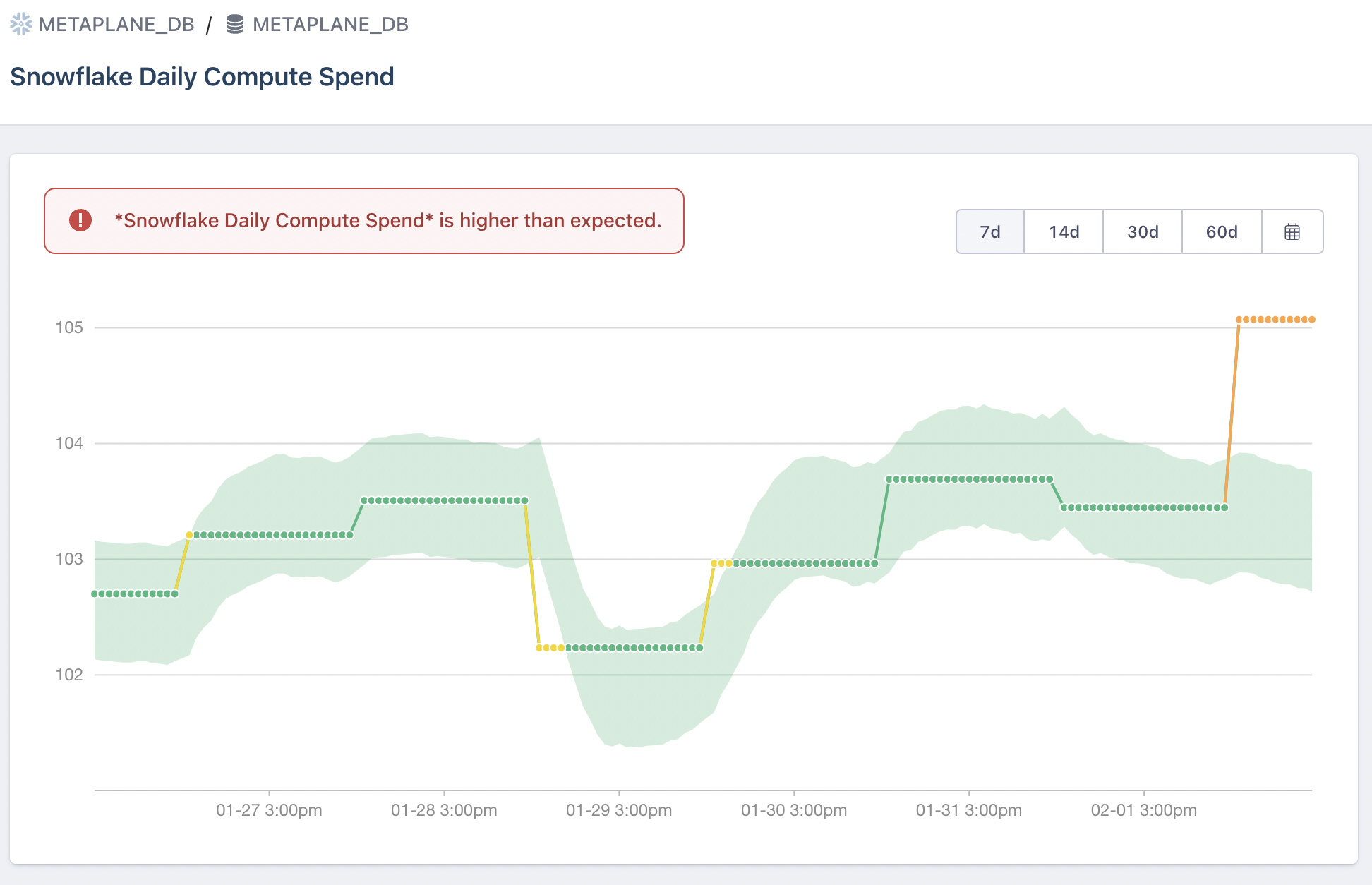Click the higher than expected alert message
The image size is (1372, 885).
click(x=388, y=220)
